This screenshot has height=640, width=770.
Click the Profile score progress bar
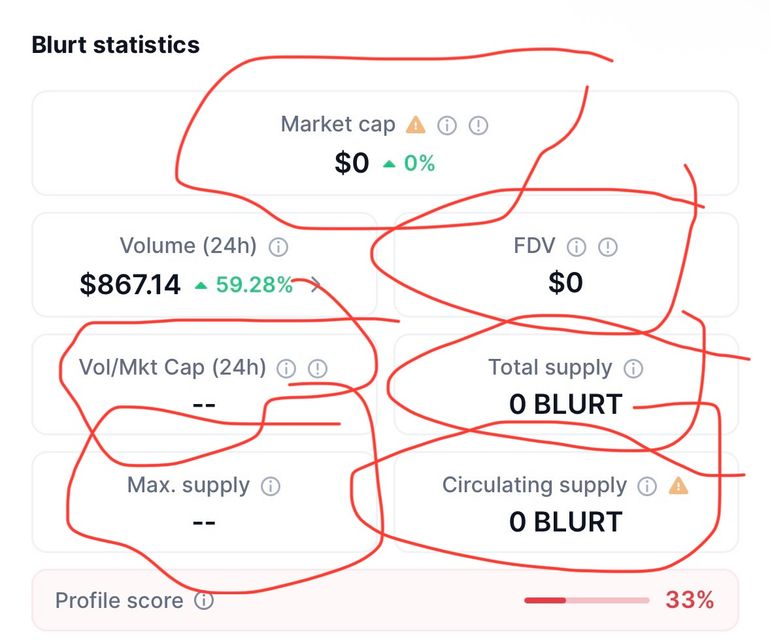tap(586, 601)
